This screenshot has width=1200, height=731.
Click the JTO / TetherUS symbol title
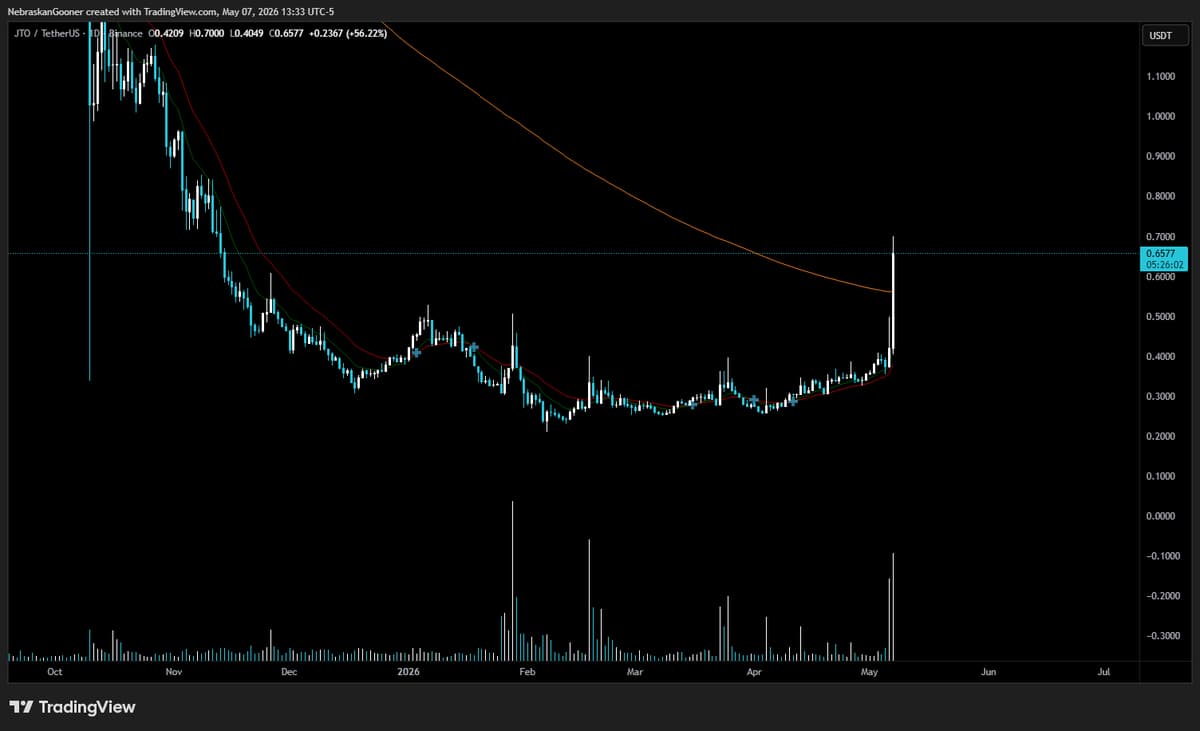45,33
